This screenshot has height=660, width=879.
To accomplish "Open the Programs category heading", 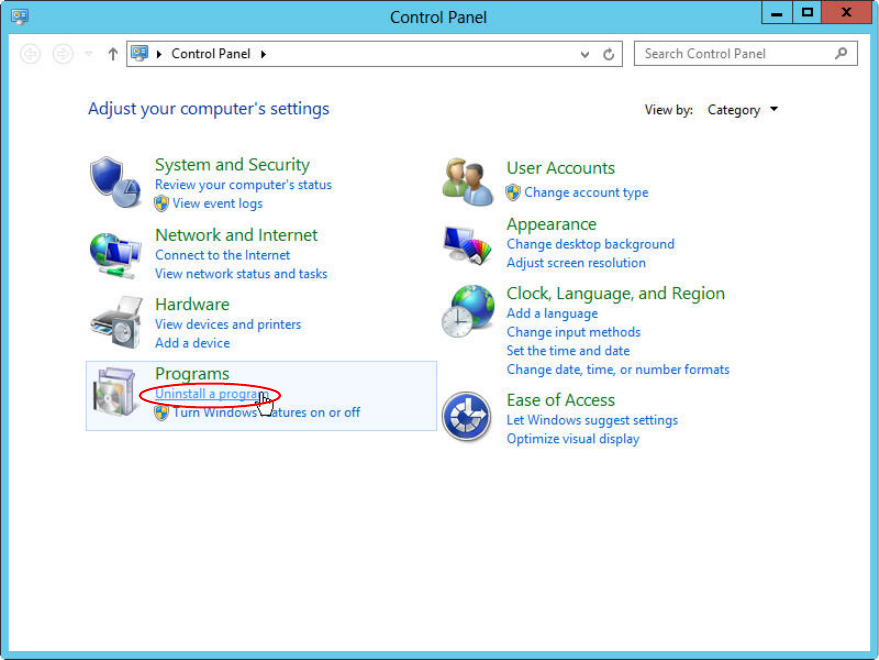I will point(192,373).
